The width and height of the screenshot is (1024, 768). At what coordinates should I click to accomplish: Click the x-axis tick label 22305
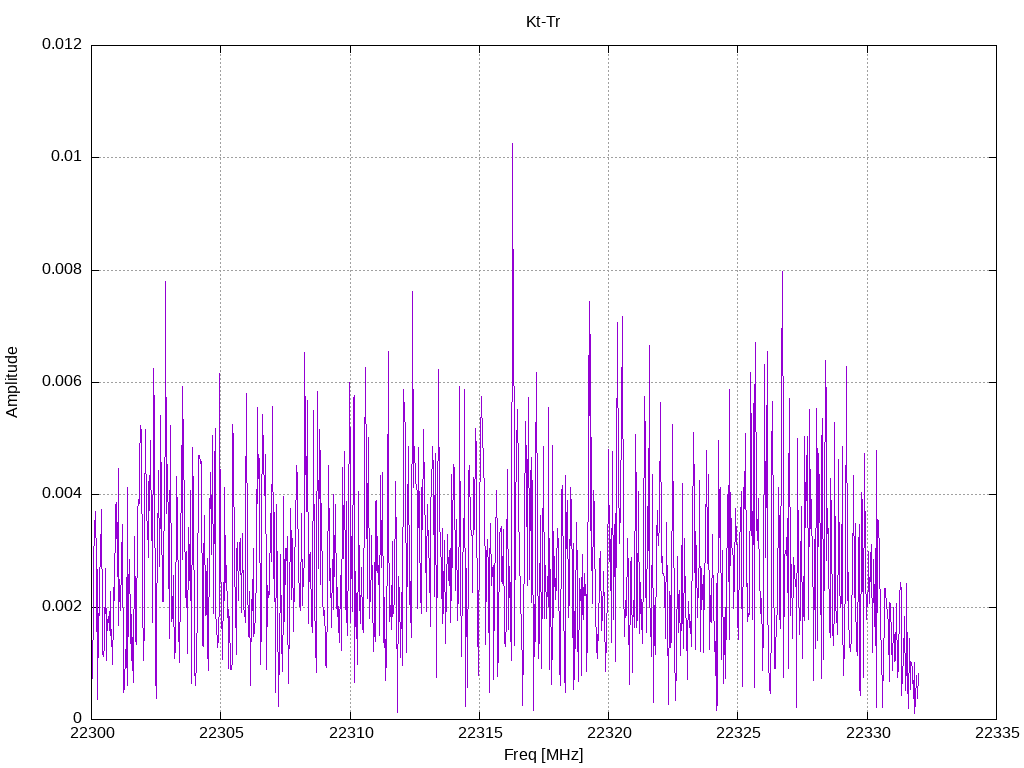point(221,733)
